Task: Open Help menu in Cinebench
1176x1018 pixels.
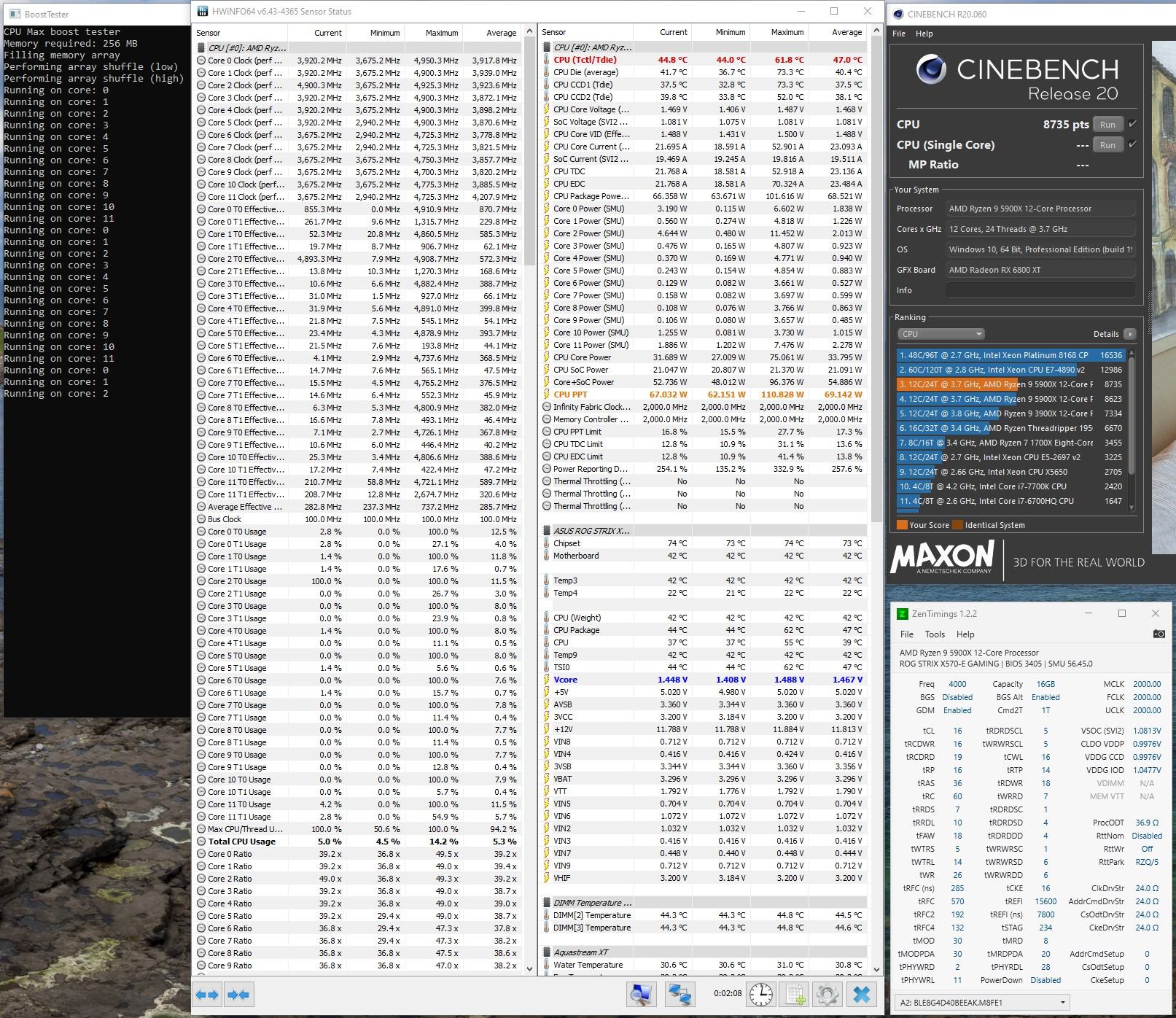Action: 924,34
